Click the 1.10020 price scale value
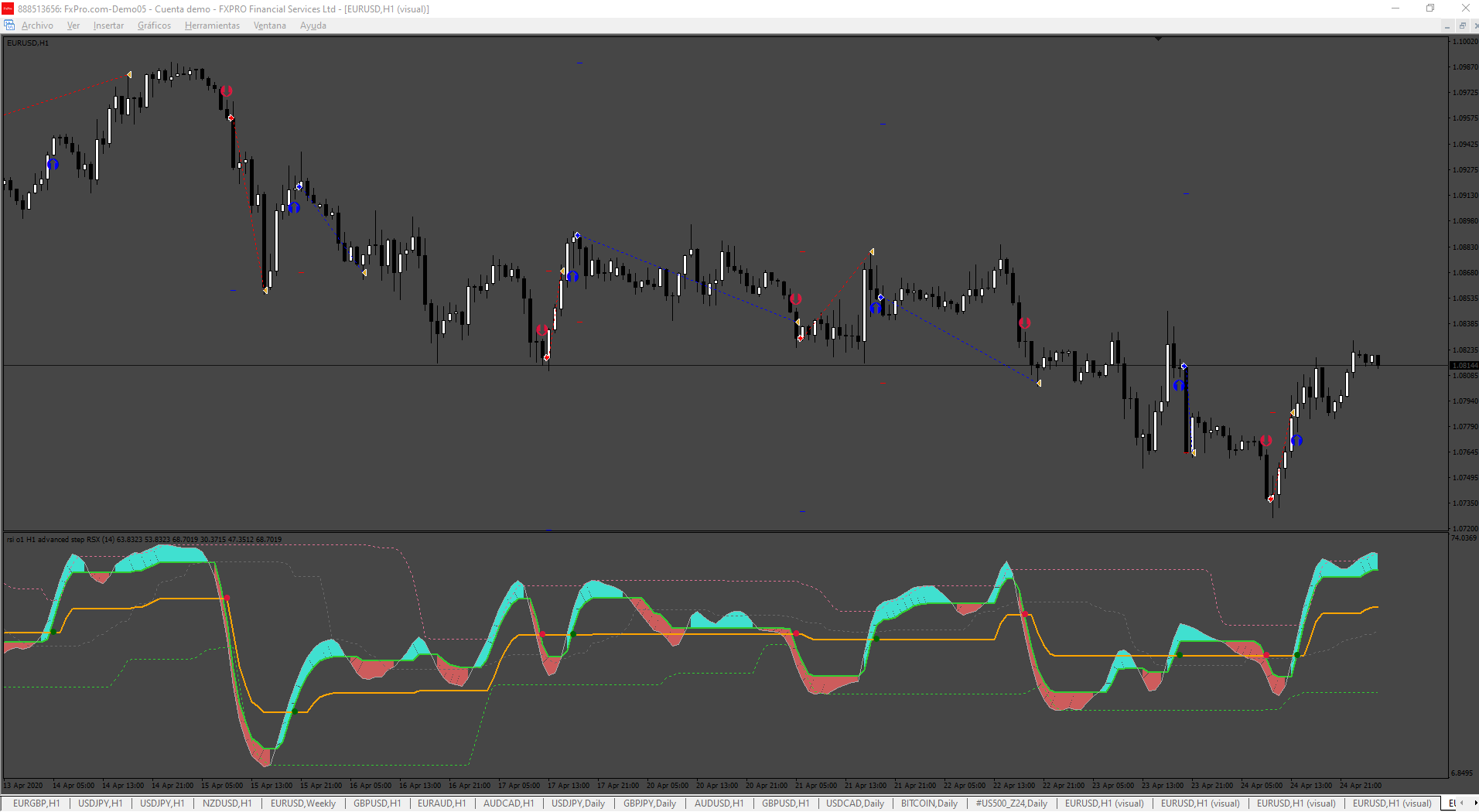Viewport: 1479px width, 812px height. pos(1465,42)
